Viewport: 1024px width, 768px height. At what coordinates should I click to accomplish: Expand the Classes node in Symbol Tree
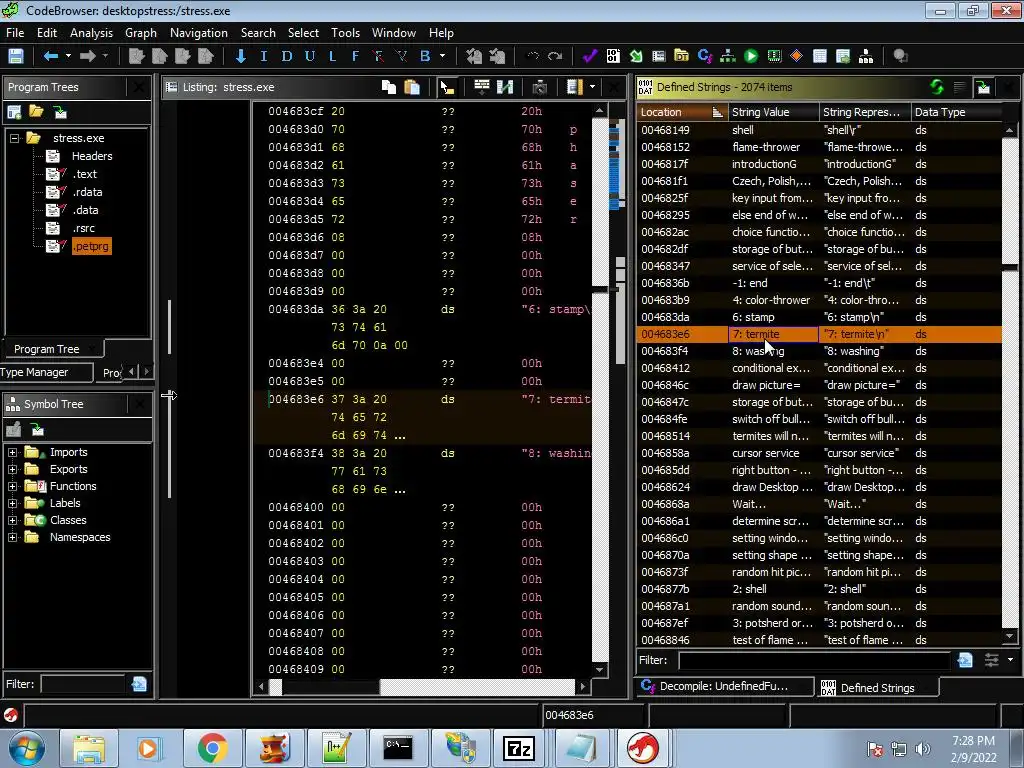tap(12, 520)
